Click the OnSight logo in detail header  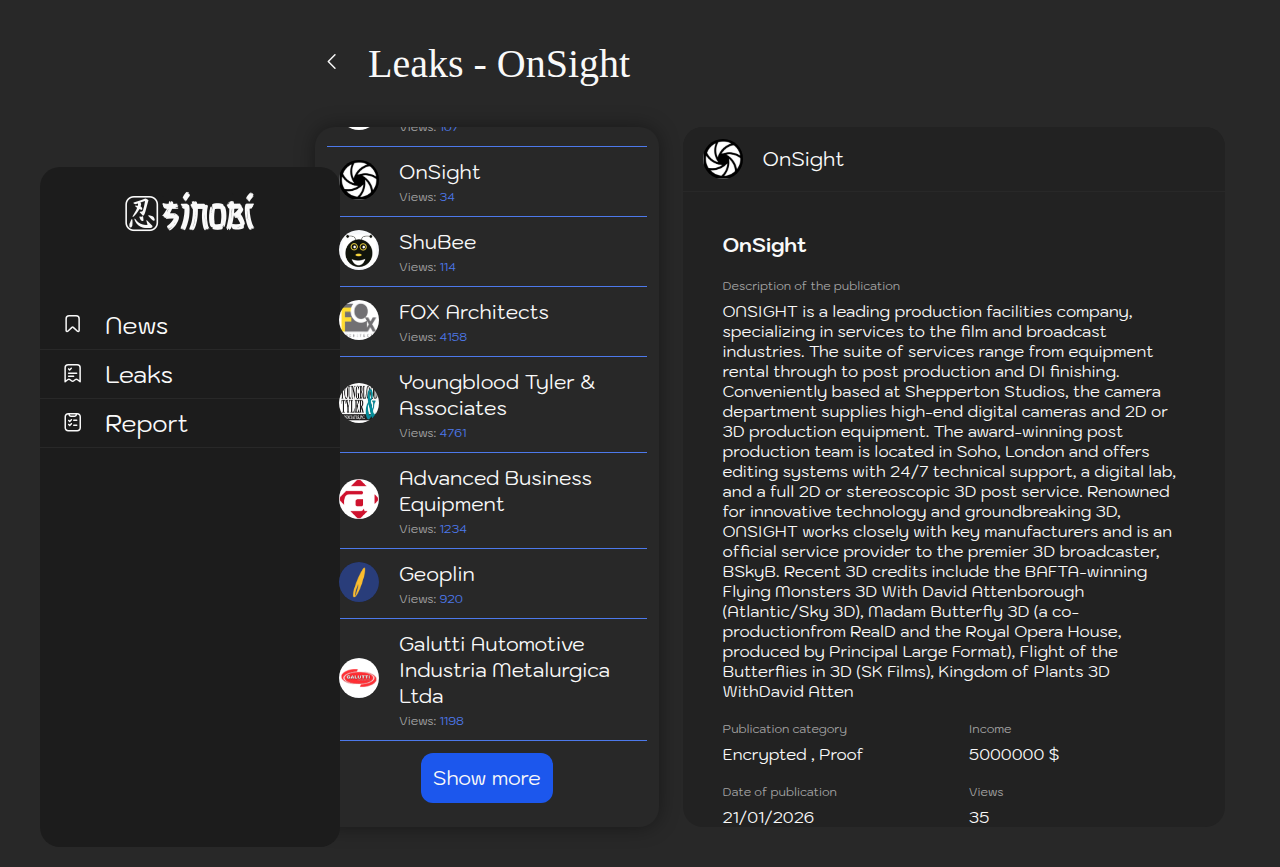coord(723,159)
